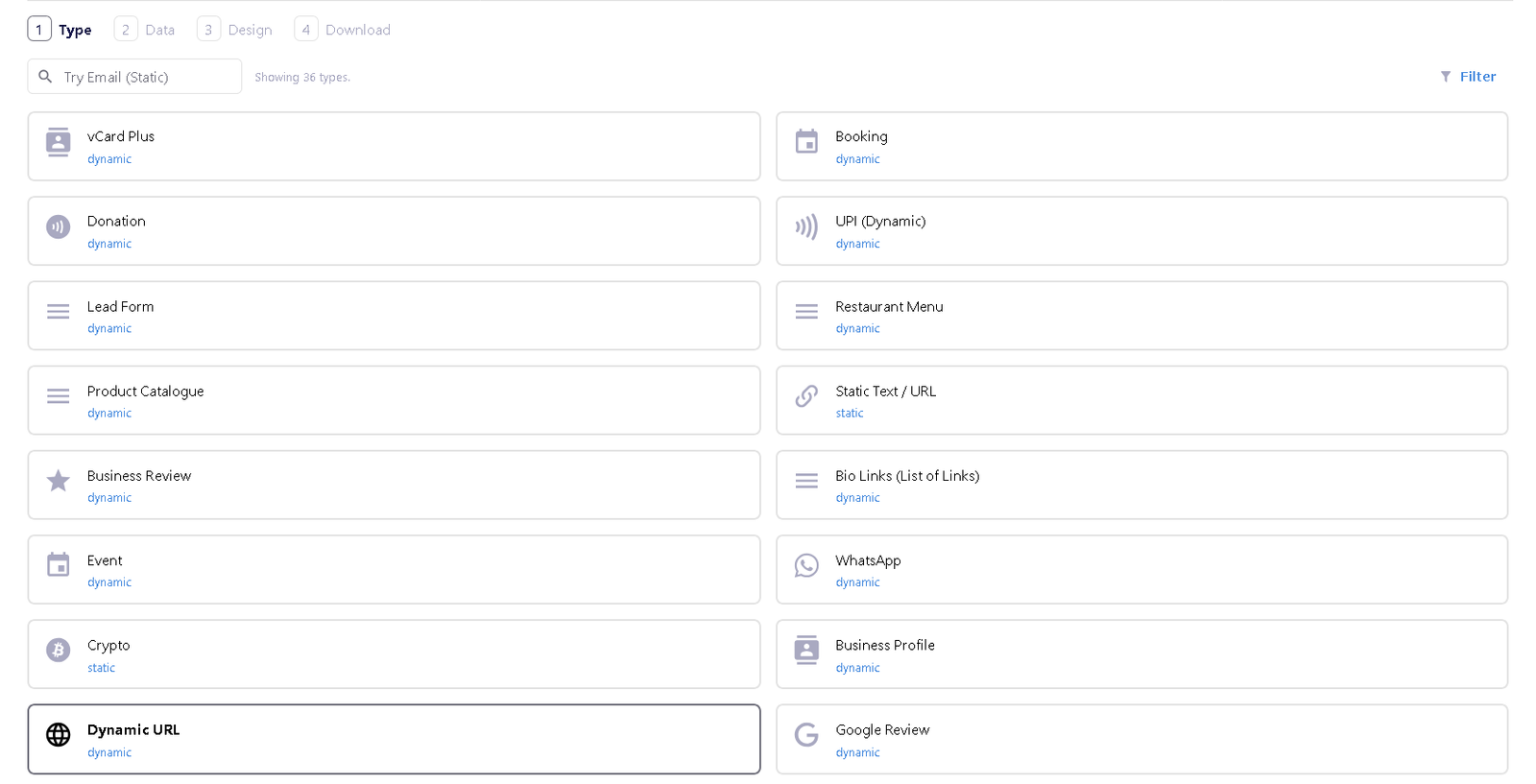Screen dimensions: 1536x784
Task: Click the Business Review star icon
Action: pyautogui.click(x=58, y=480)
